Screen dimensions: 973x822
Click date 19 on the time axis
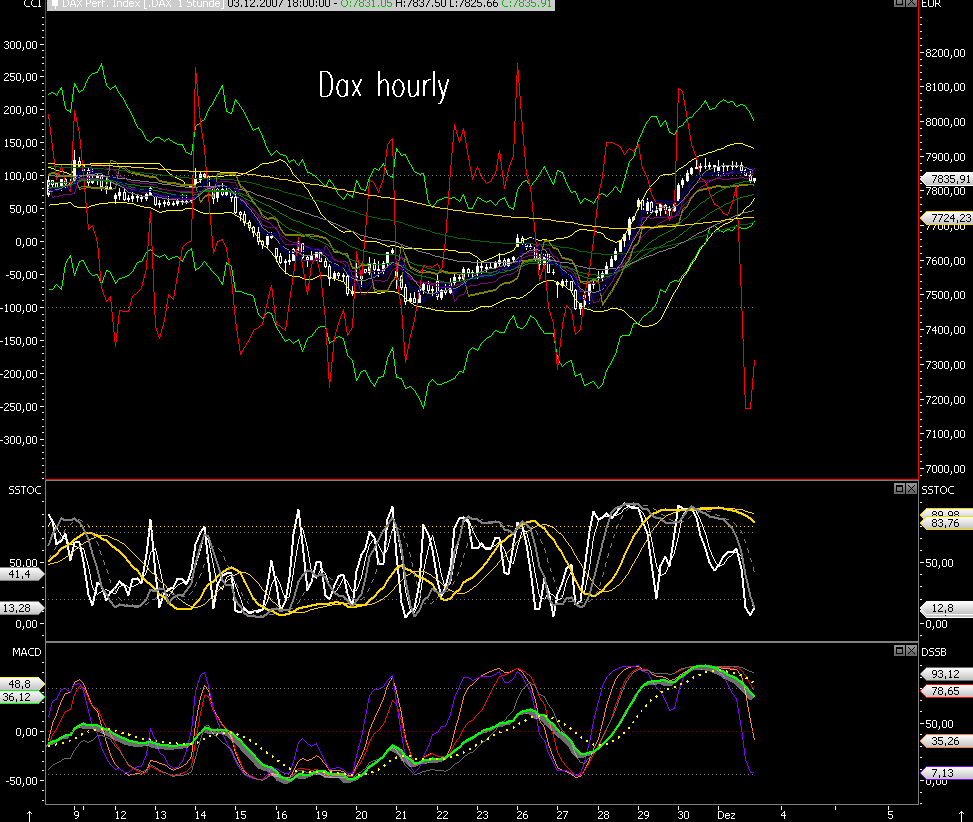321,815
